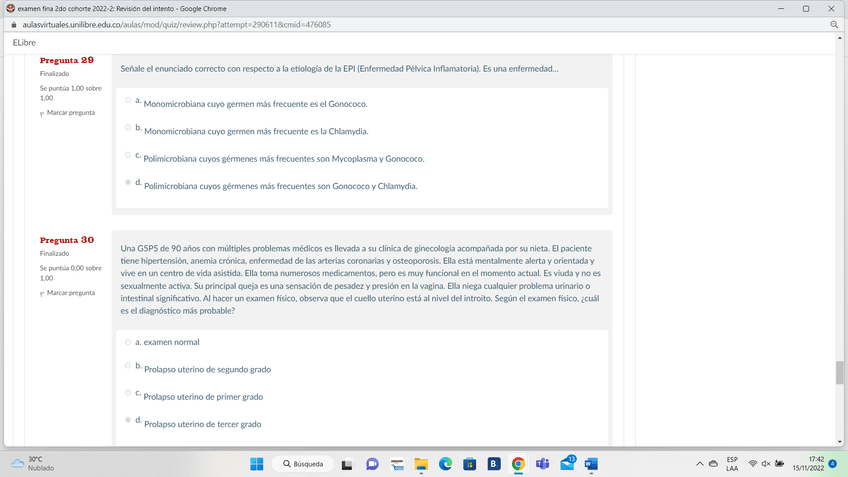Screen dimensions: 848x477
Task: Click the muted volume tray icon
Action: 766,464
